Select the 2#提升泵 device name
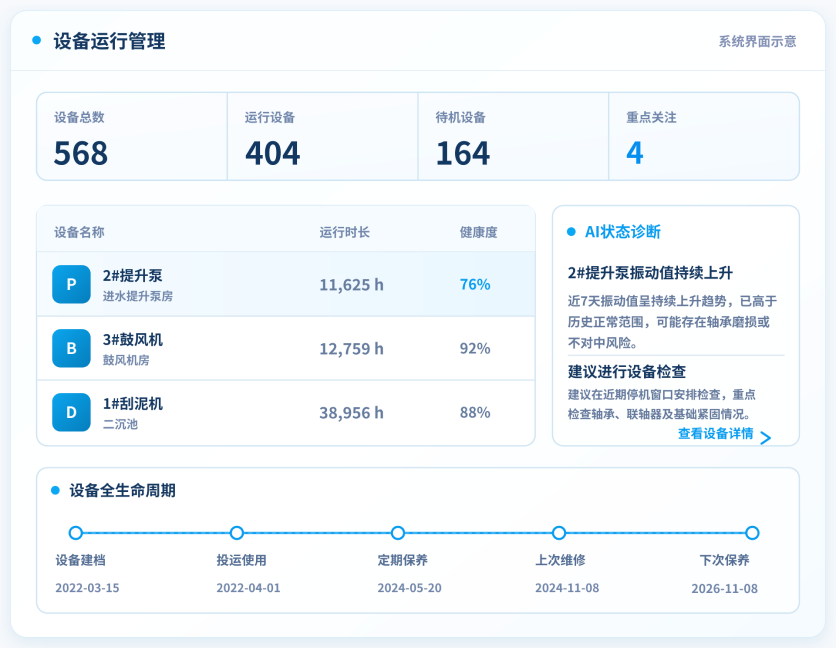Image resolution: width=836 pixels, height=648 pixels. 133,276
